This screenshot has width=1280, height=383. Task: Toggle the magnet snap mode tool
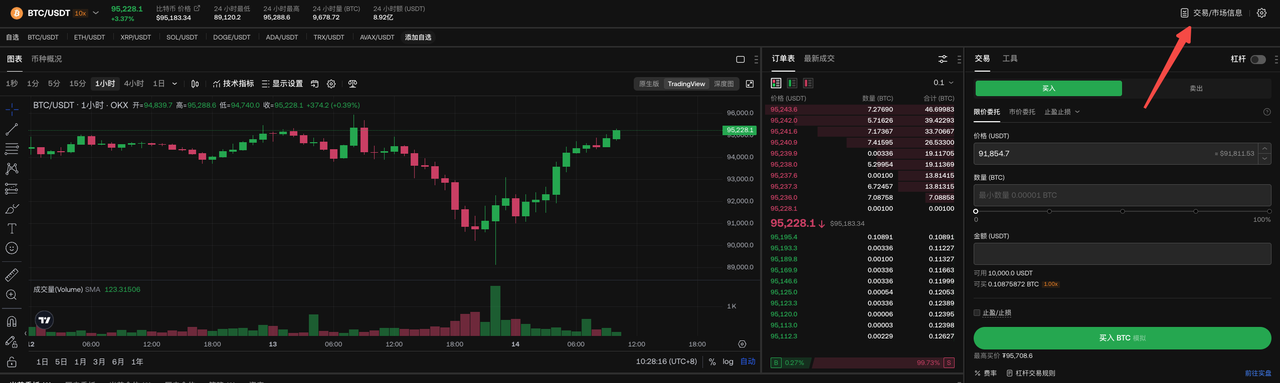[12, 322]
